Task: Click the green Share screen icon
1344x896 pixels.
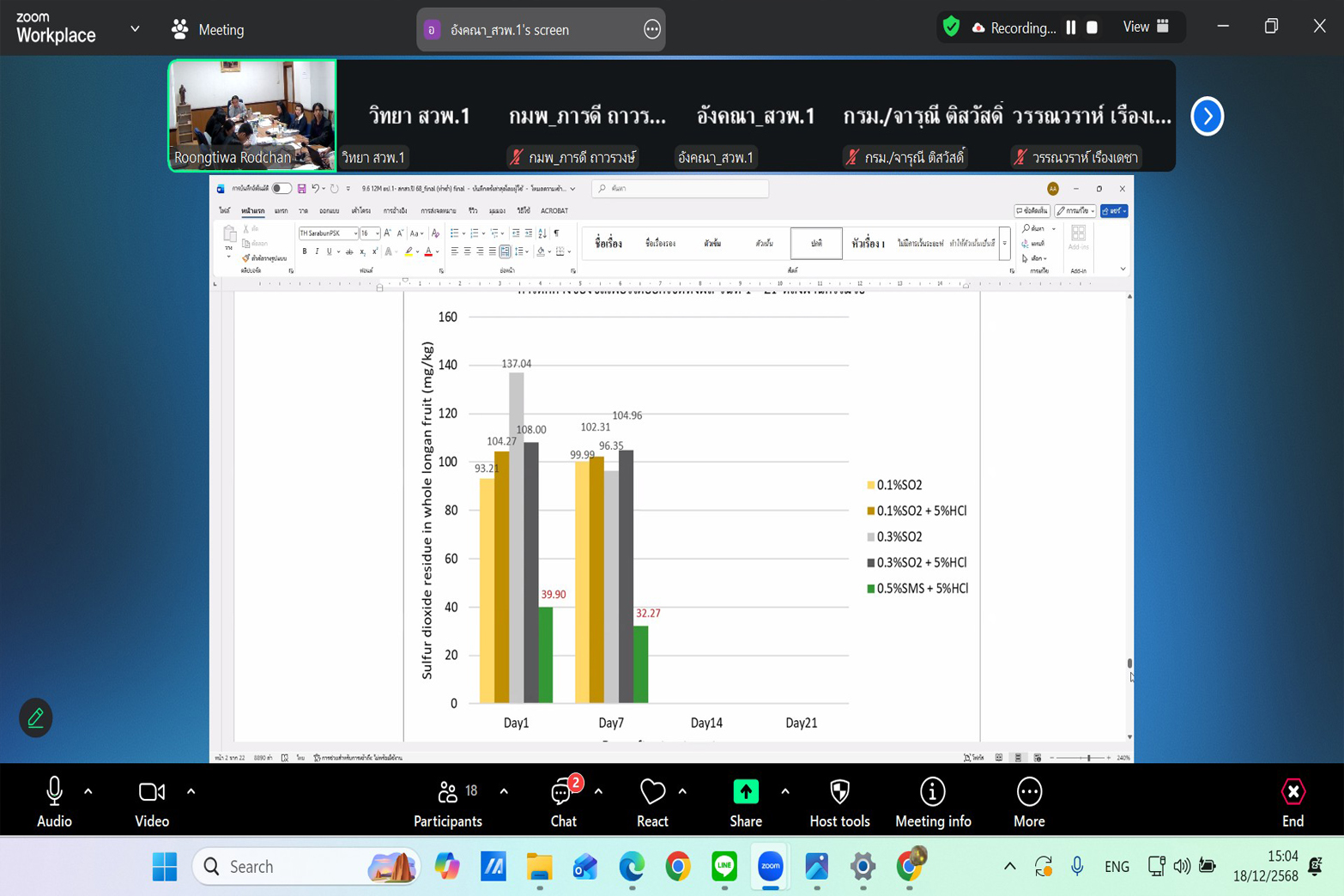Action: [x=745, y=792]
